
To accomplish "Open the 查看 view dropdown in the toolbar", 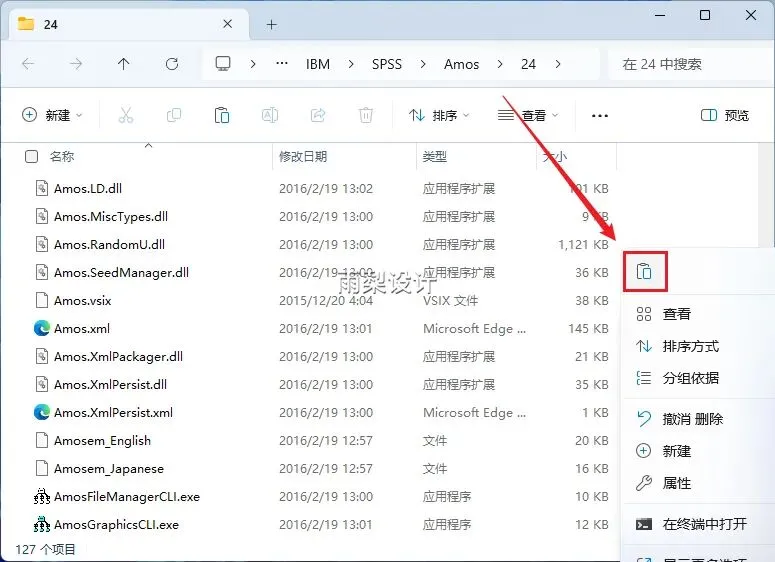I will (x=528, y=115).
